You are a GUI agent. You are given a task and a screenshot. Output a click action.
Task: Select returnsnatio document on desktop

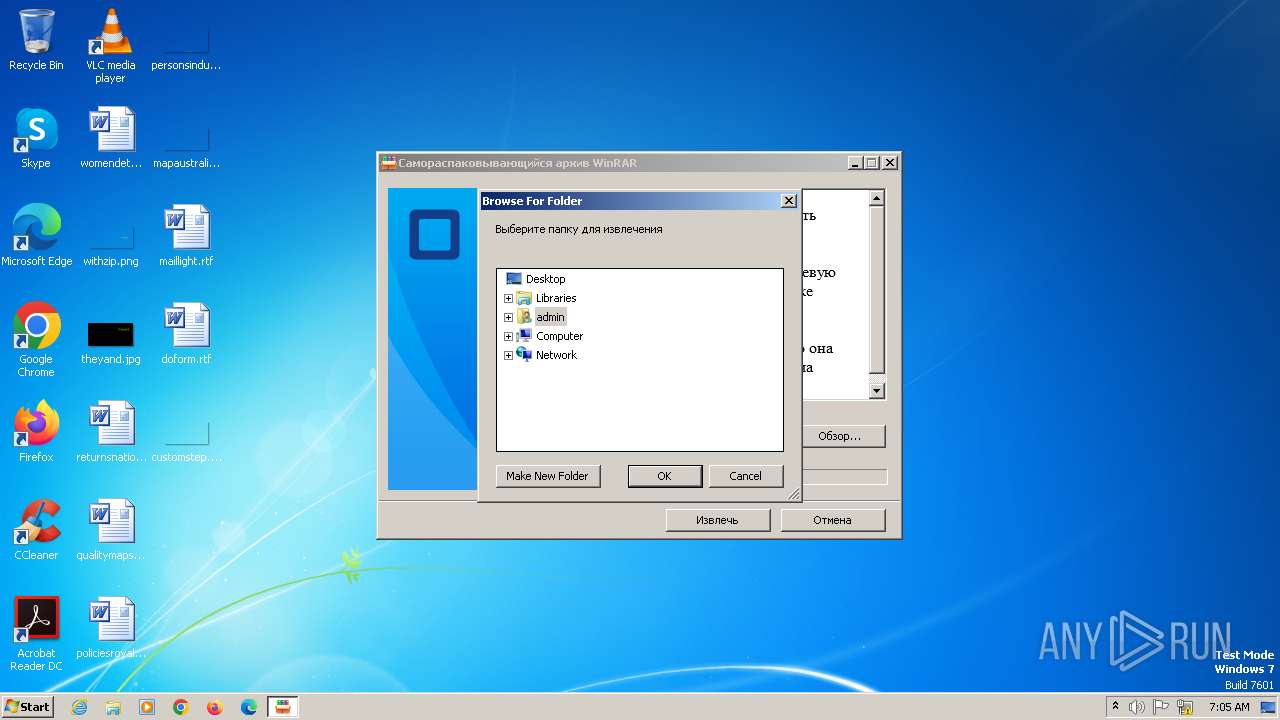click(x=111, y=432)
